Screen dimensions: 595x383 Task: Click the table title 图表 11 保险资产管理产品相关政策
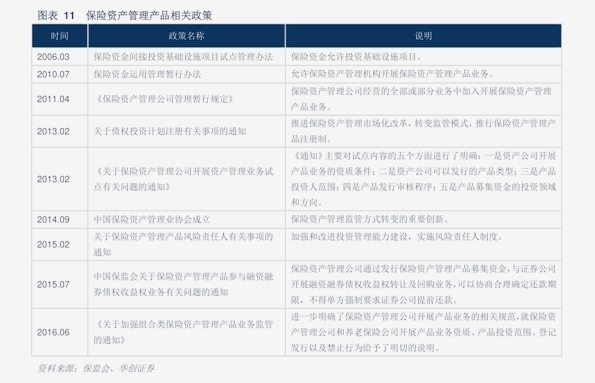[124, 16]
